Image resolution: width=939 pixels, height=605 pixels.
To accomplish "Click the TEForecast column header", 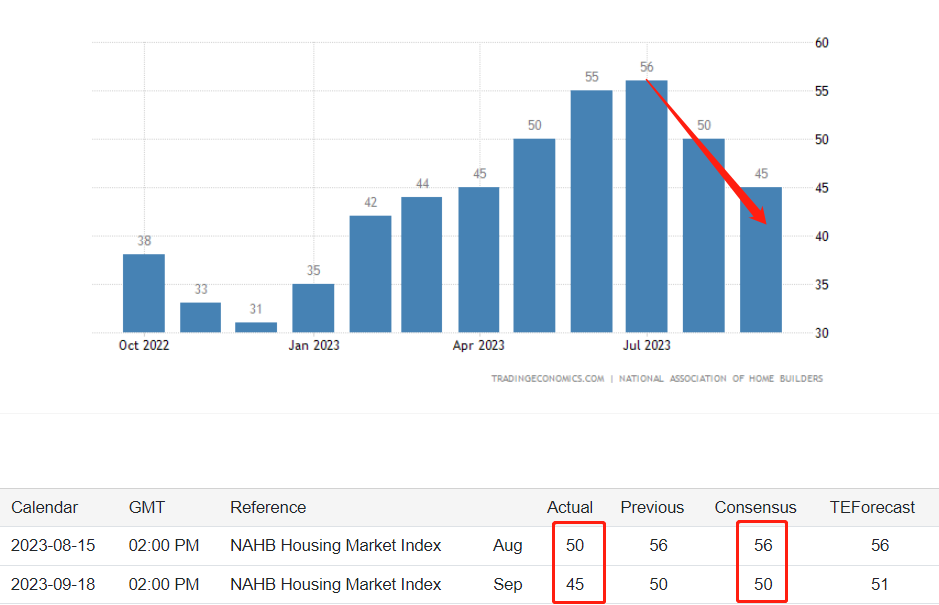I will (x=872, y=507).
